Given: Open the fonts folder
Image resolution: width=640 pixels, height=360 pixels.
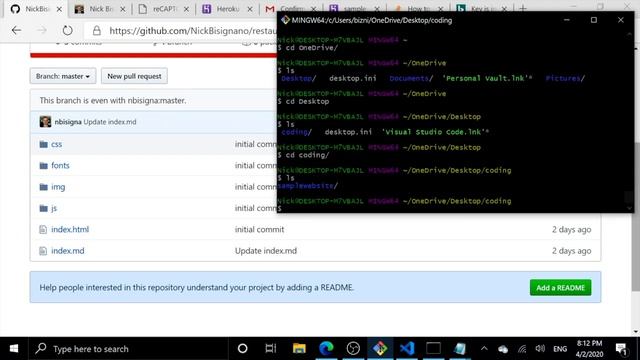Looking at the screenshot, I should pyautogui.click(x=60, y=165).
